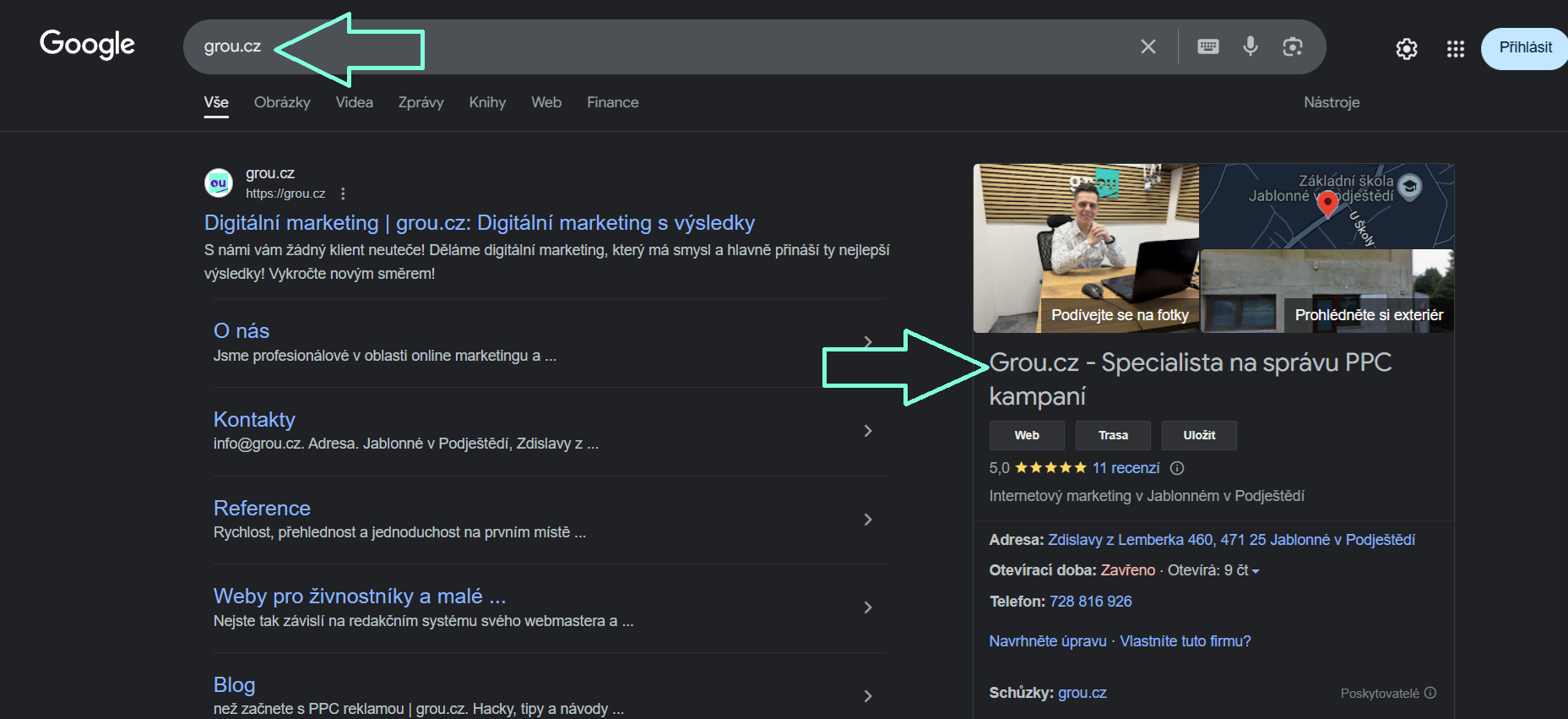Open the Reference link
Screen dimensions: 1568x719
(x=262, y=509)
